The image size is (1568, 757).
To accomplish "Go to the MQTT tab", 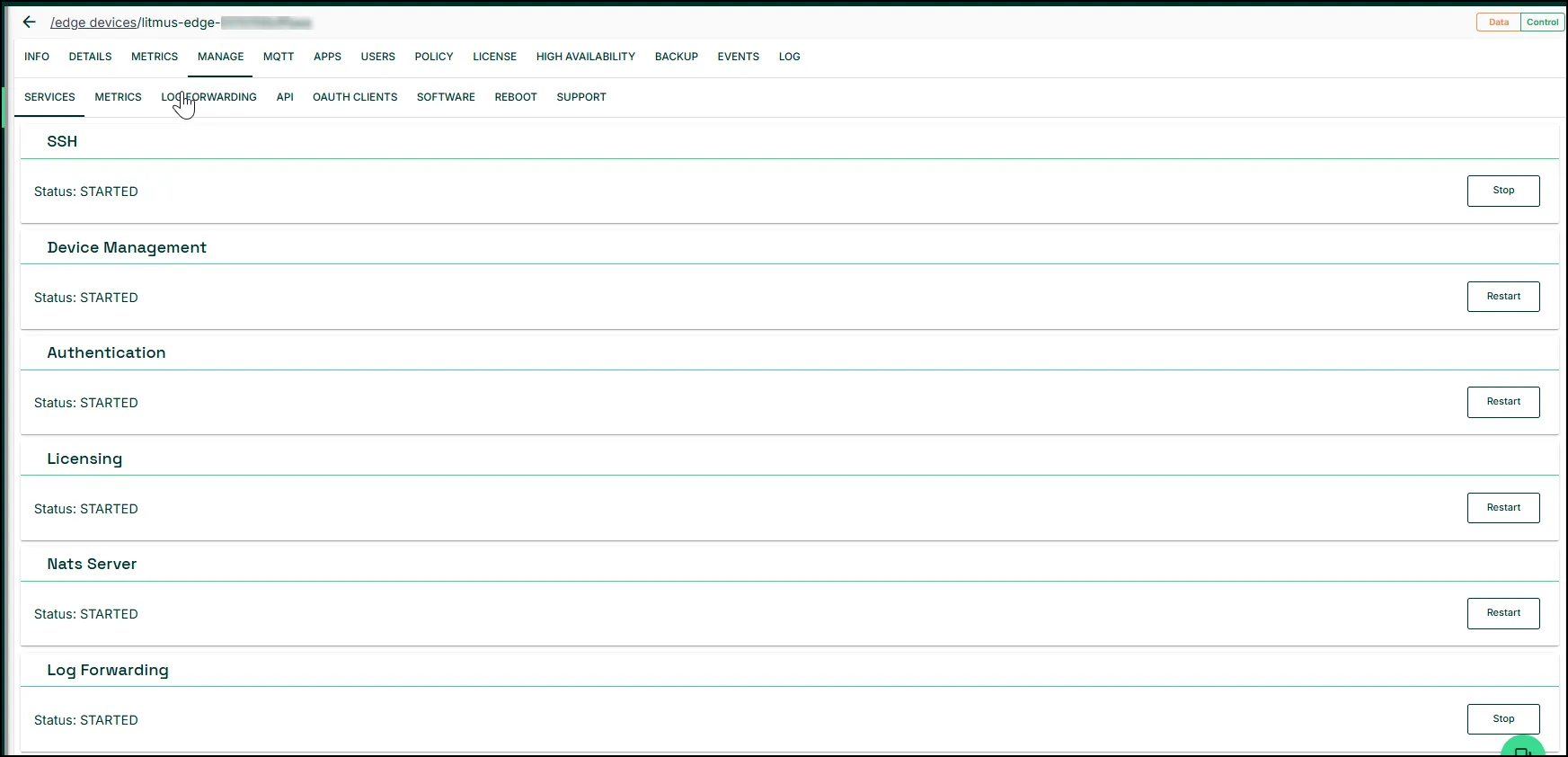I will (x=279, y=57).
